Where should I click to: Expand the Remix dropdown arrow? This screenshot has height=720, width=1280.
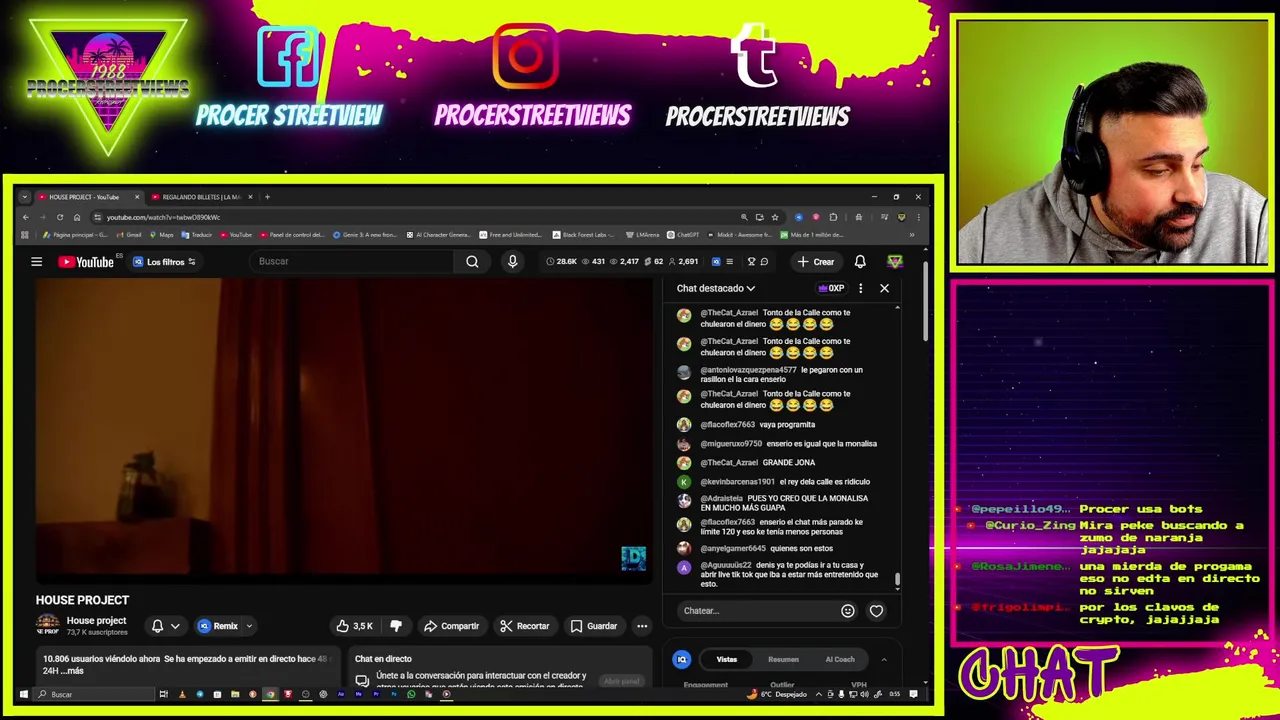249,626
